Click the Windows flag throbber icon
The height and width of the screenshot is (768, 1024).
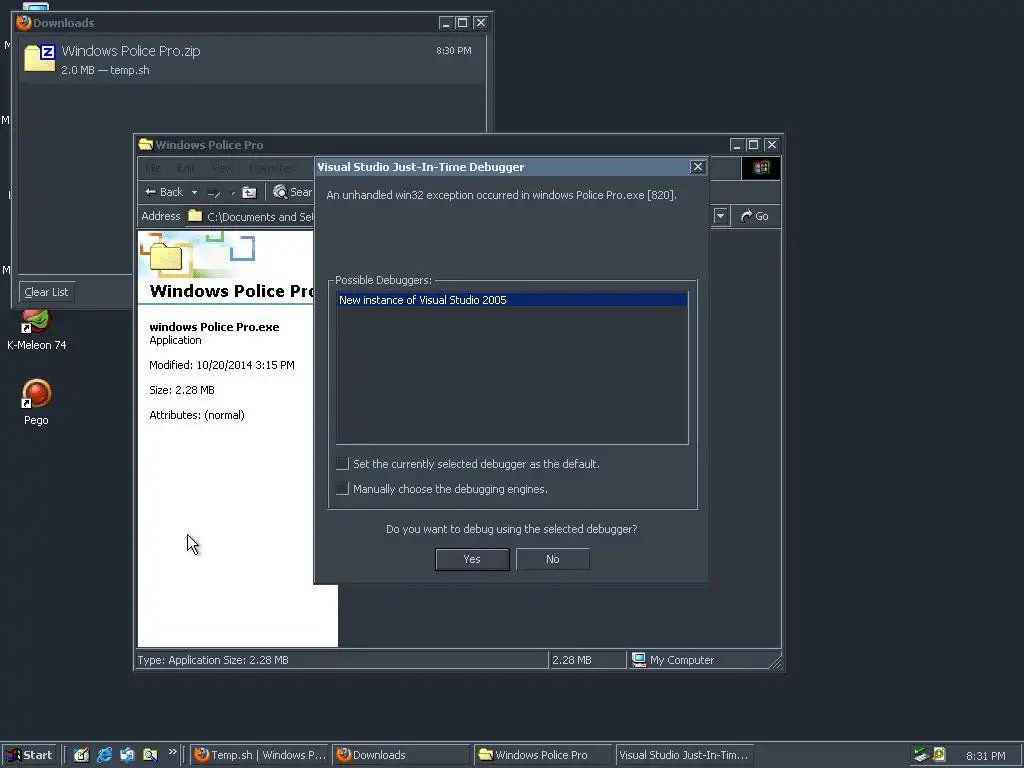761,168
